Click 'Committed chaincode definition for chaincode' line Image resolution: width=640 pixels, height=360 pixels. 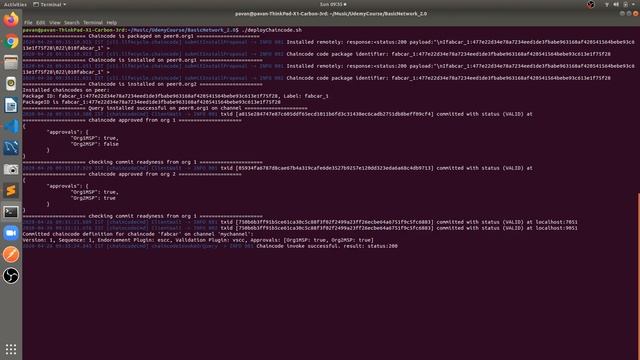138,234
